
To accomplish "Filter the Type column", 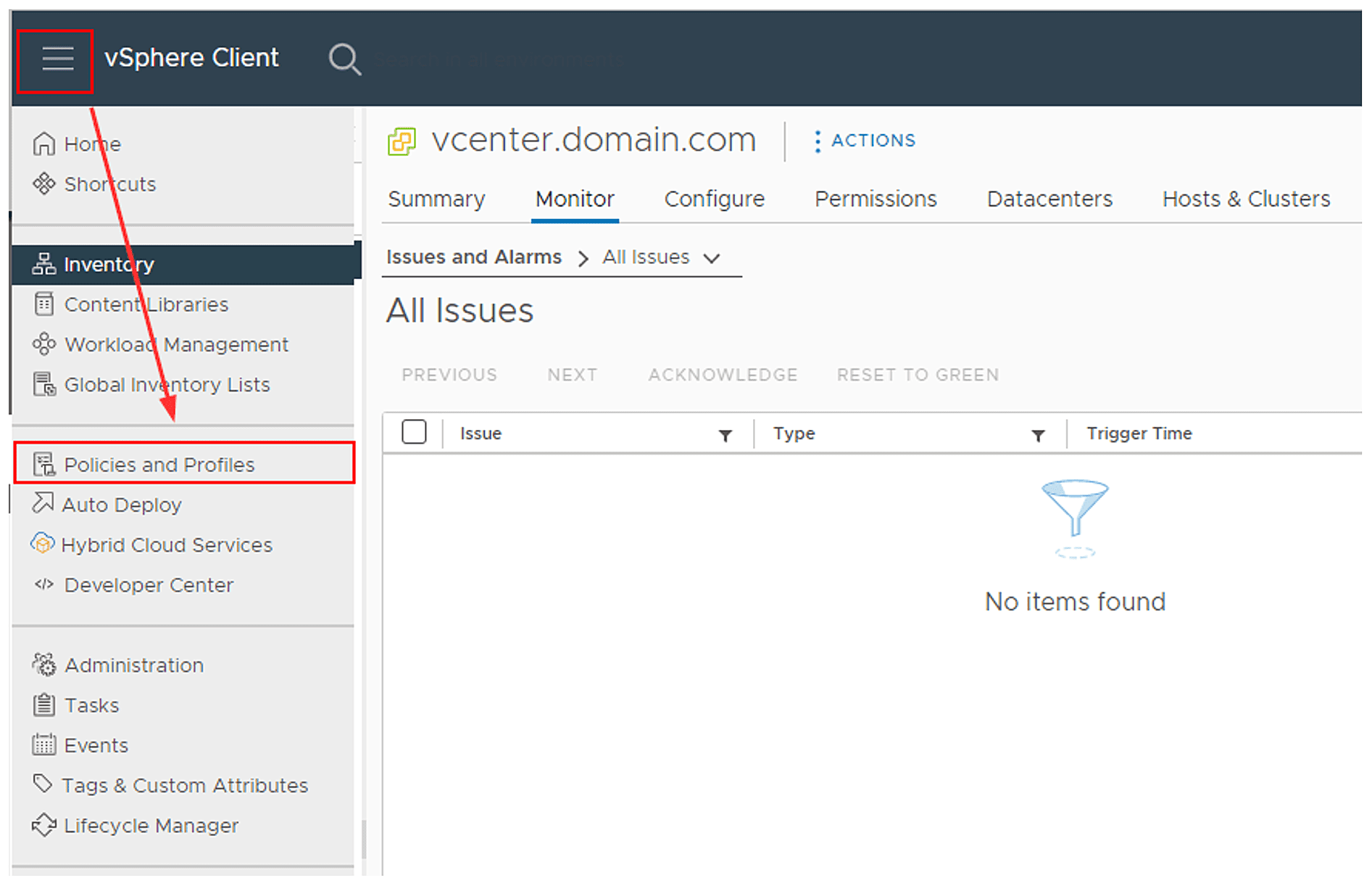I will [x=1038, y=435].
